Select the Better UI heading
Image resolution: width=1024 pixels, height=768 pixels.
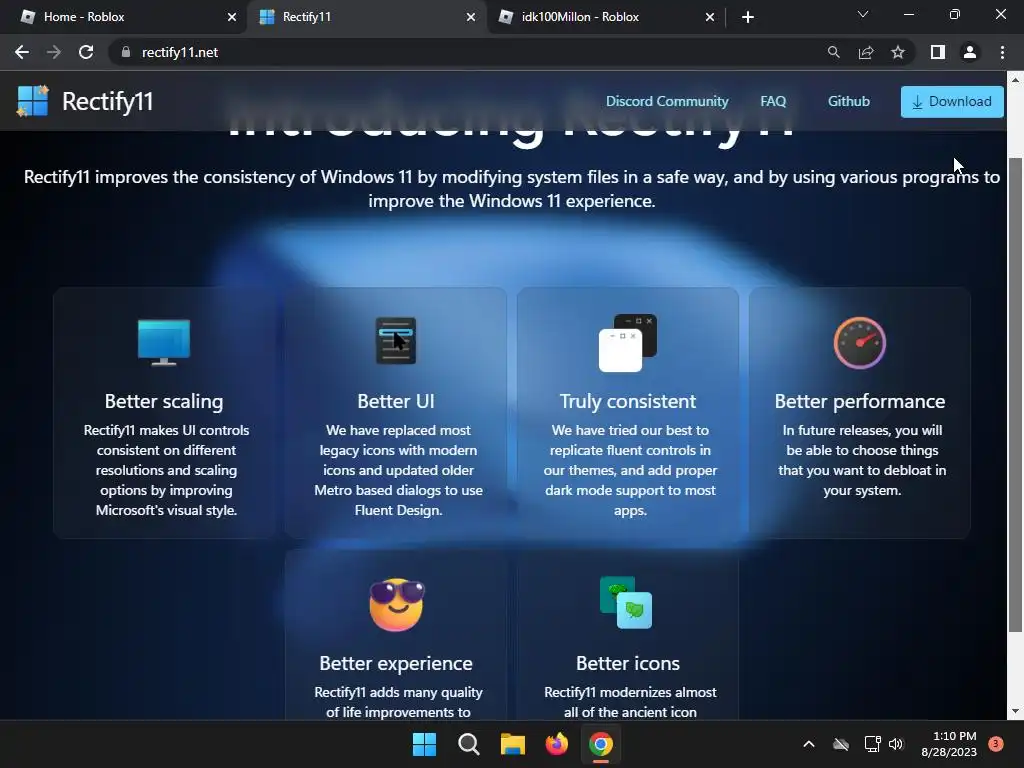pyautogui.click(x=396, y=401)
